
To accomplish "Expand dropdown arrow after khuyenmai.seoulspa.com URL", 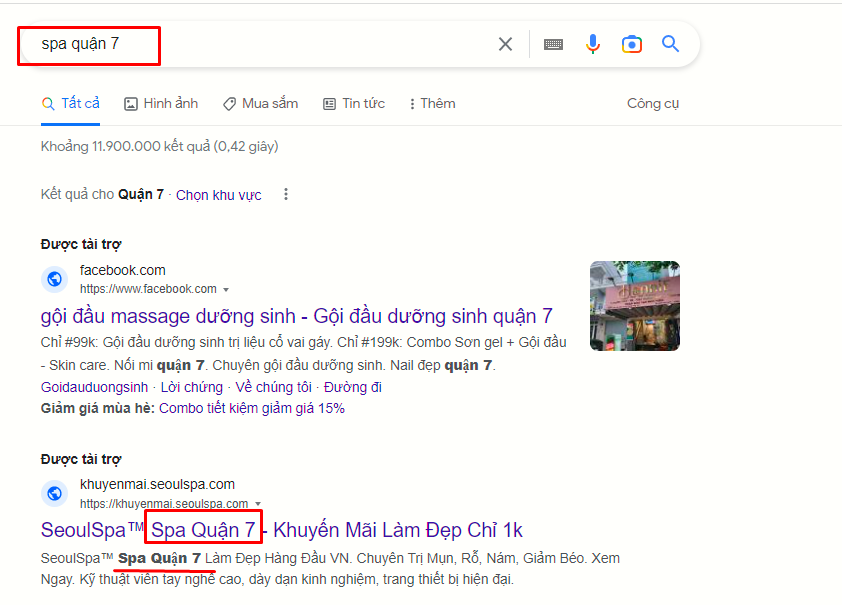I will 258,504.
